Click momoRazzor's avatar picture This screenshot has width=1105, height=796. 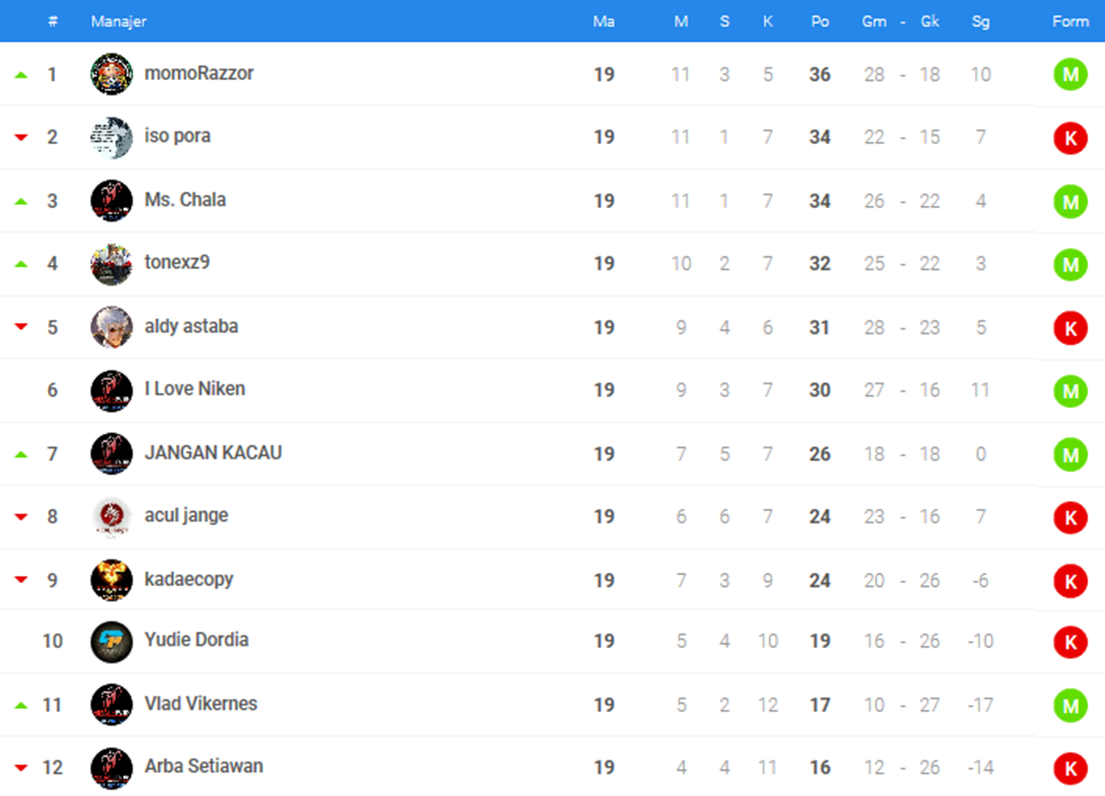tap(111, 74)
